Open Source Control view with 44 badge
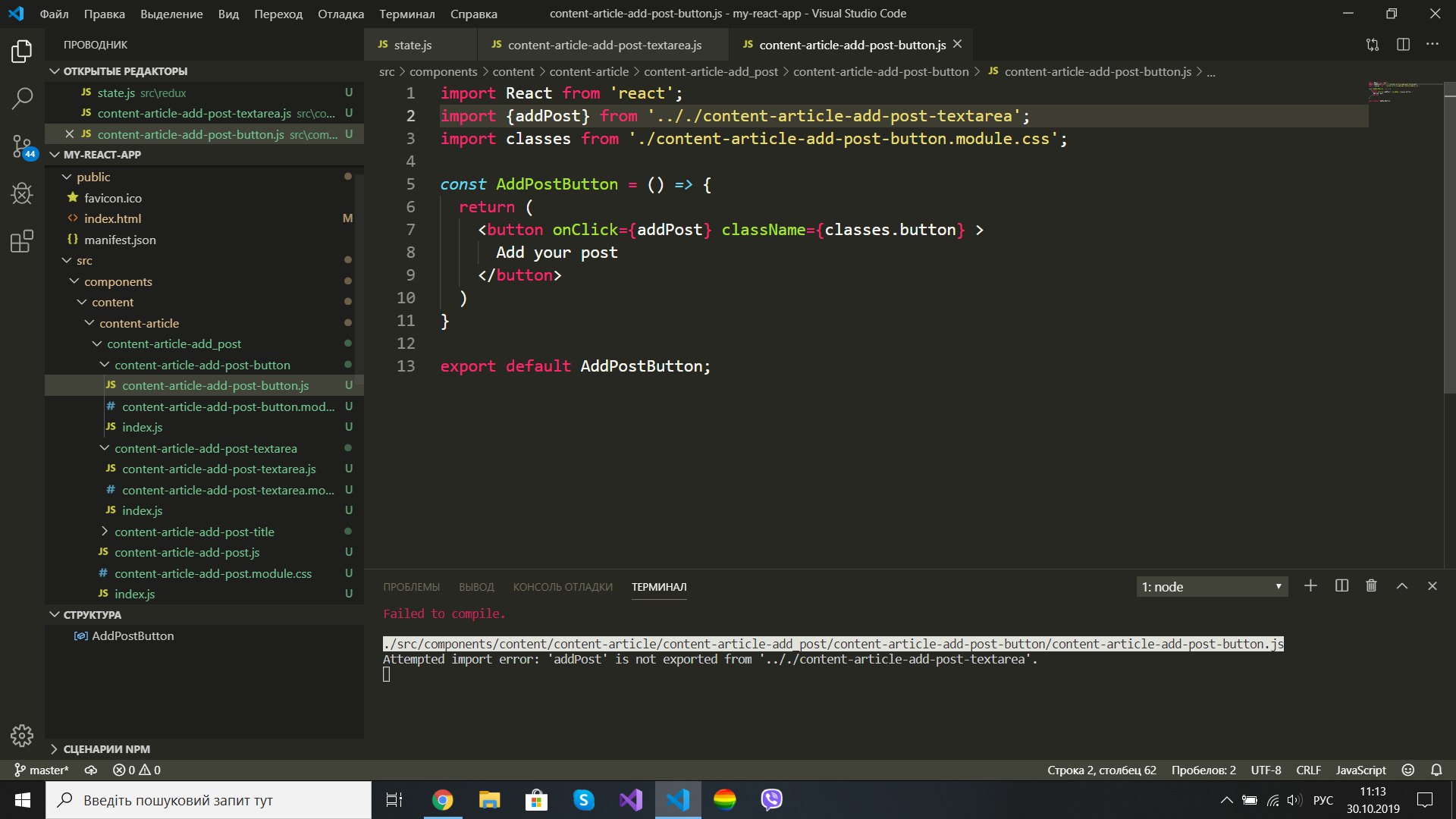The height and width of the screenshot is (819, 1456). 22,146
